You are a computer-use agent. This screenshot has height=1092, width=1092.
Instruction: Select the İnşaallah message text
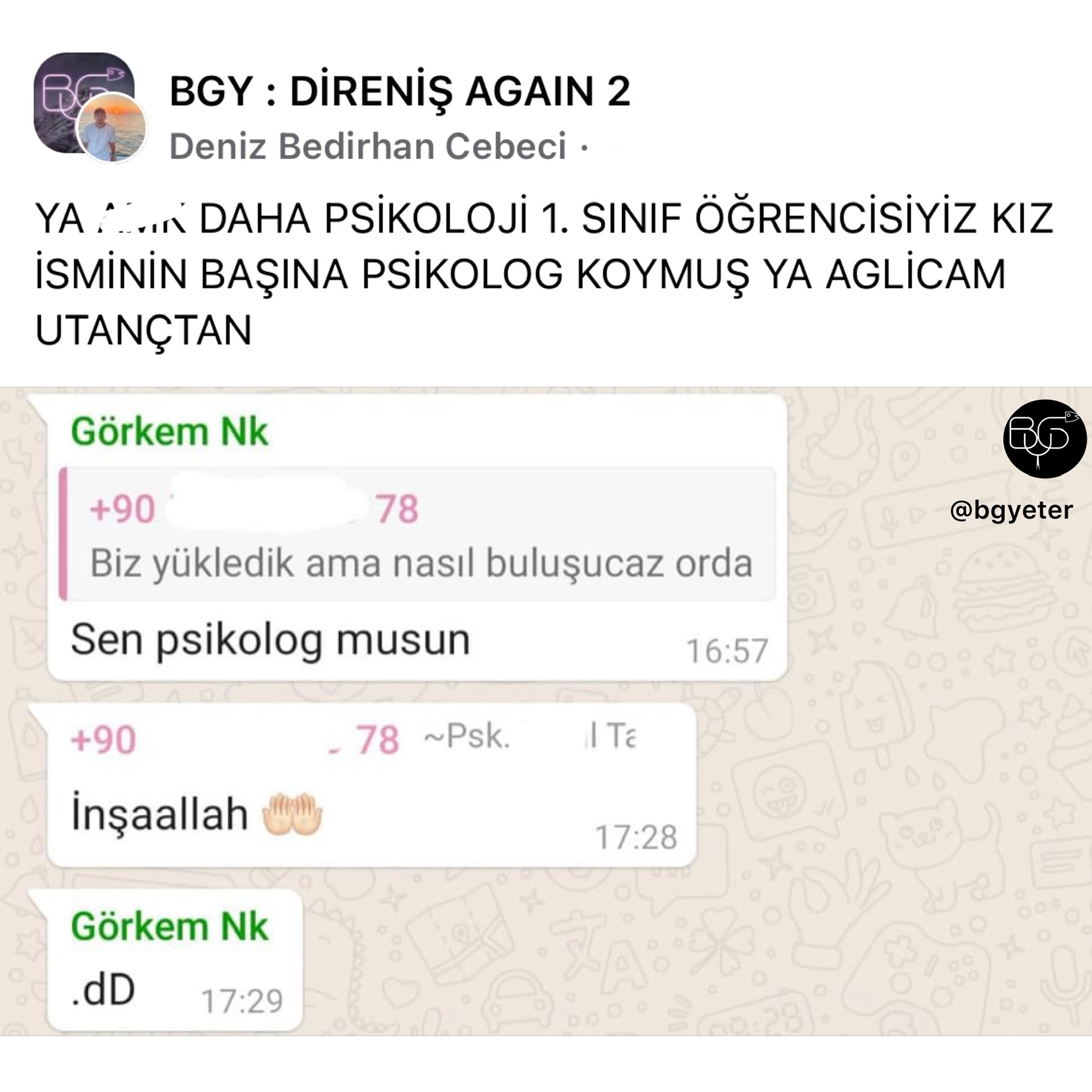click(160, 814)
